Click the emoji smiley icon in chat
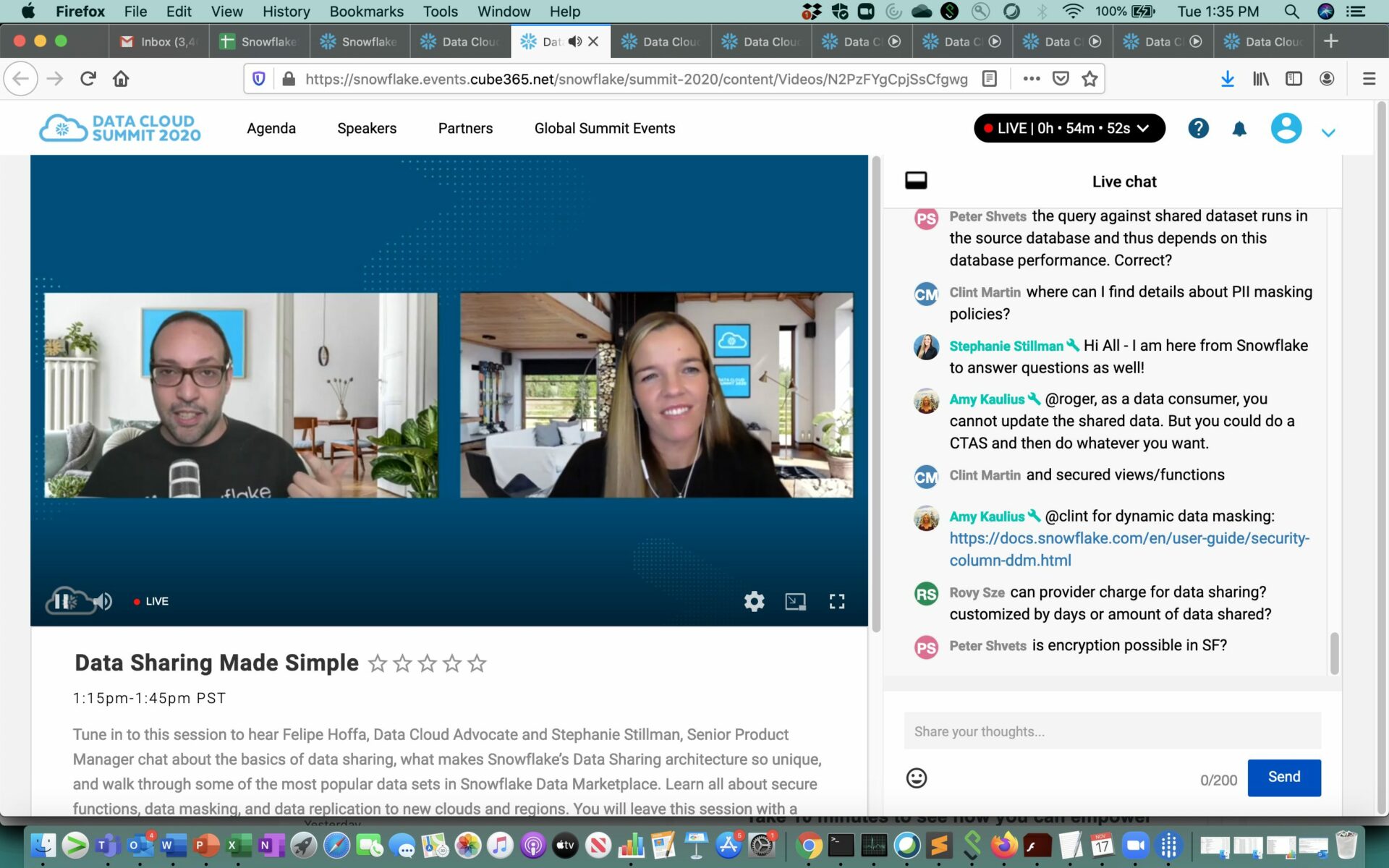1389x868 pixels. (916, 777)
